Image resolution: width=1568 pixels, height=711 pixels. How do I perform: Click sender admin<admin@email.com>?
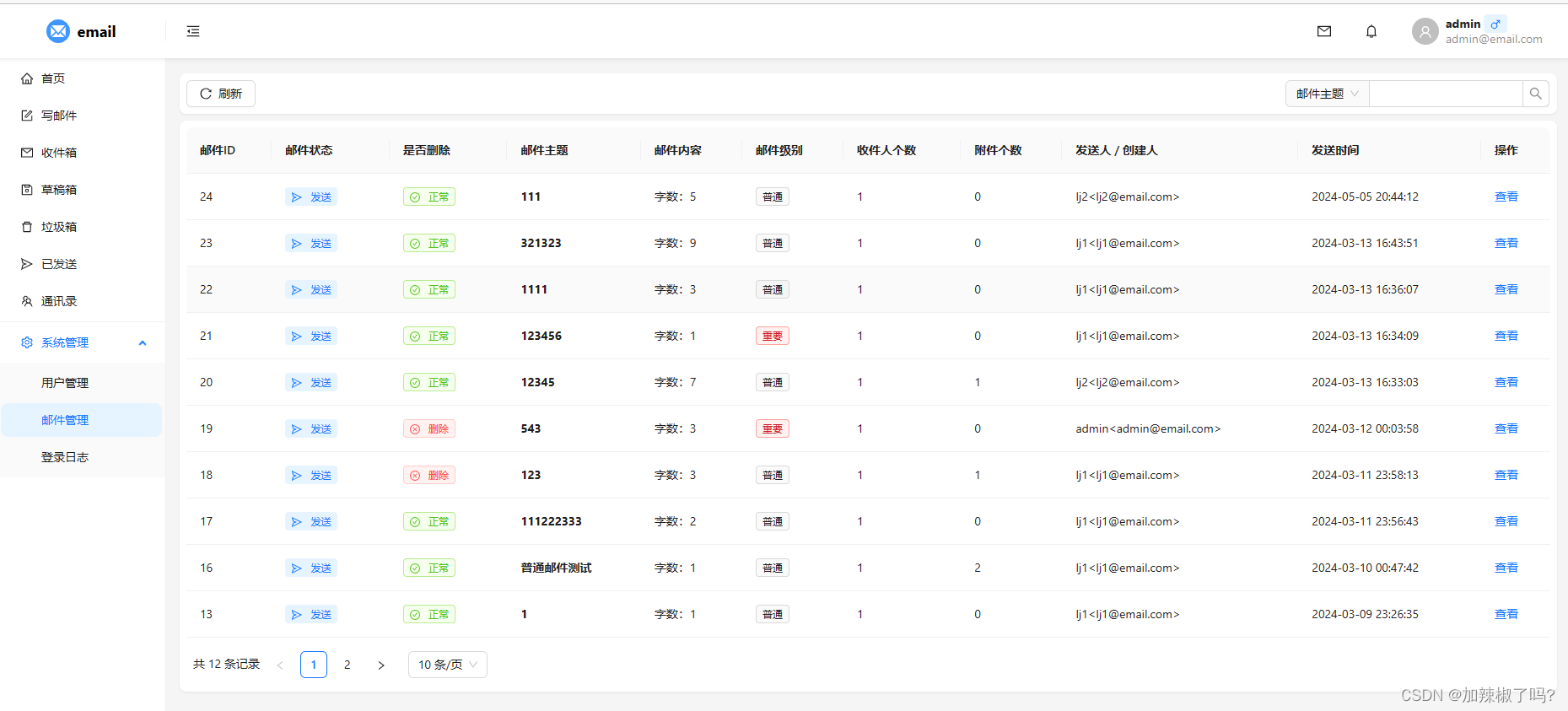[x=1148, y=428]
